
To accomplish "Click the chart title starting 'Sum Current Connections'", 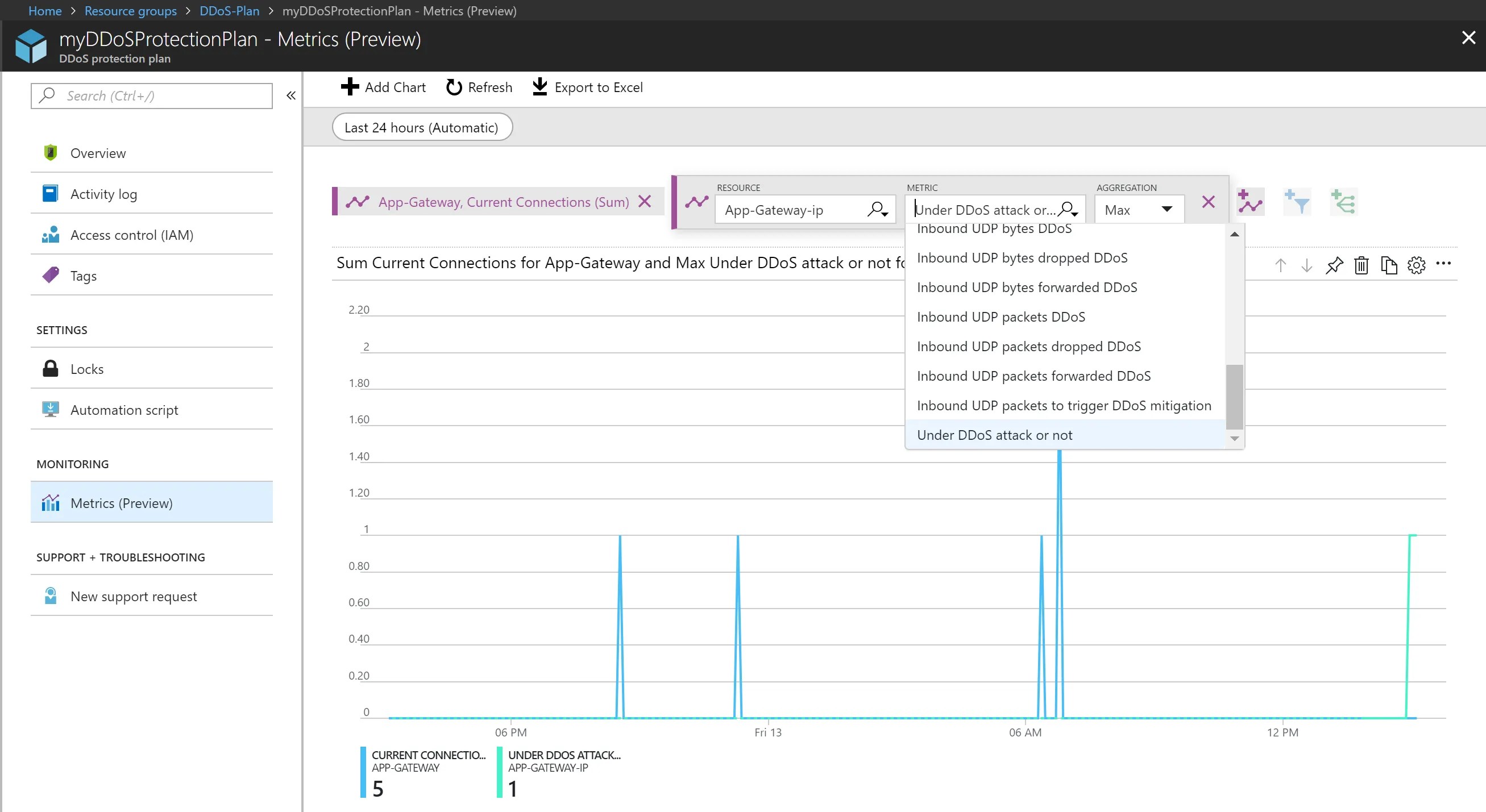I will (621, 263).
